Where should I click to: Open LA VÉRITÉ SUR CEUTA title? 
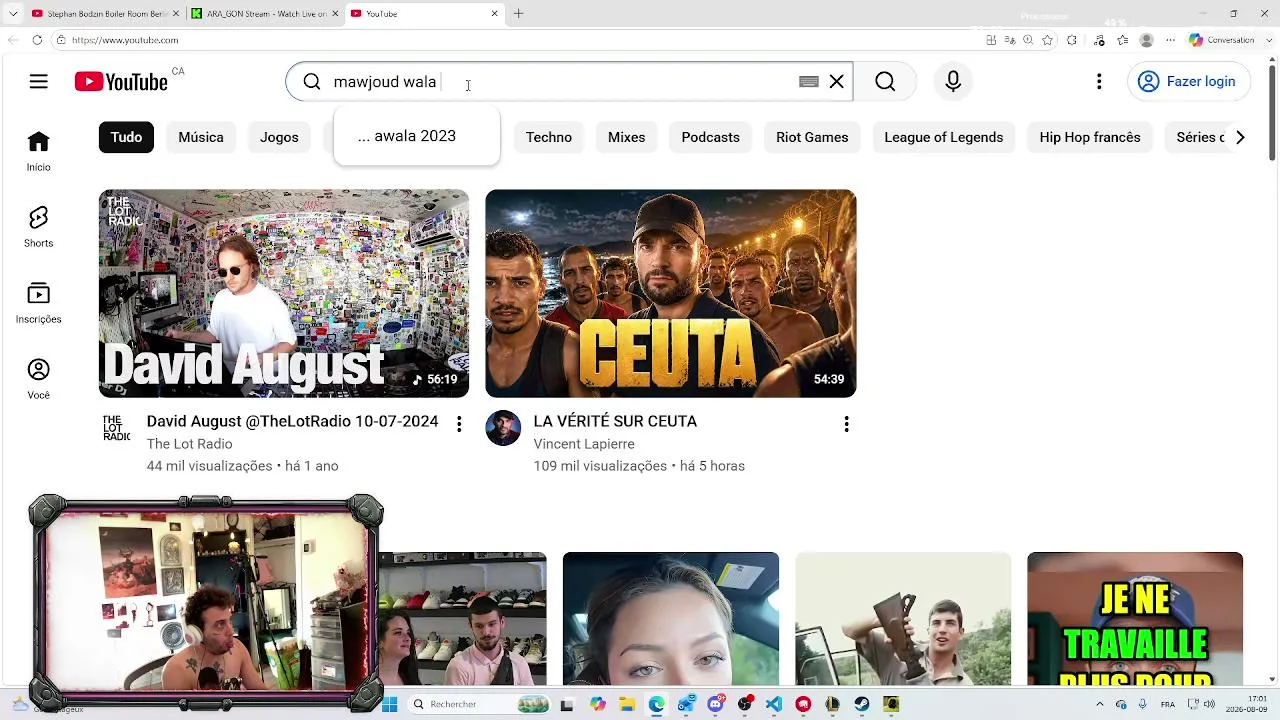click(615, 422)
